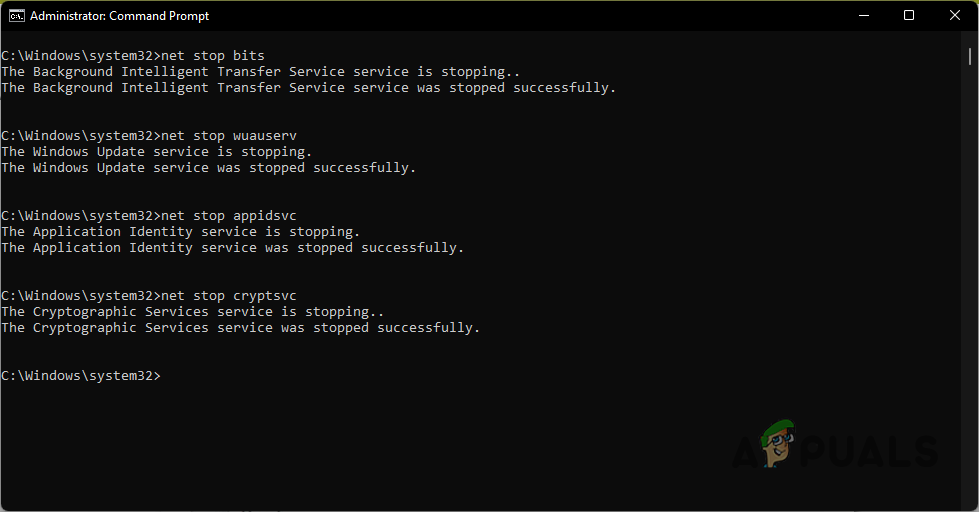
Task: Click the empty prompt on the last line
Action: pos(165,376)
